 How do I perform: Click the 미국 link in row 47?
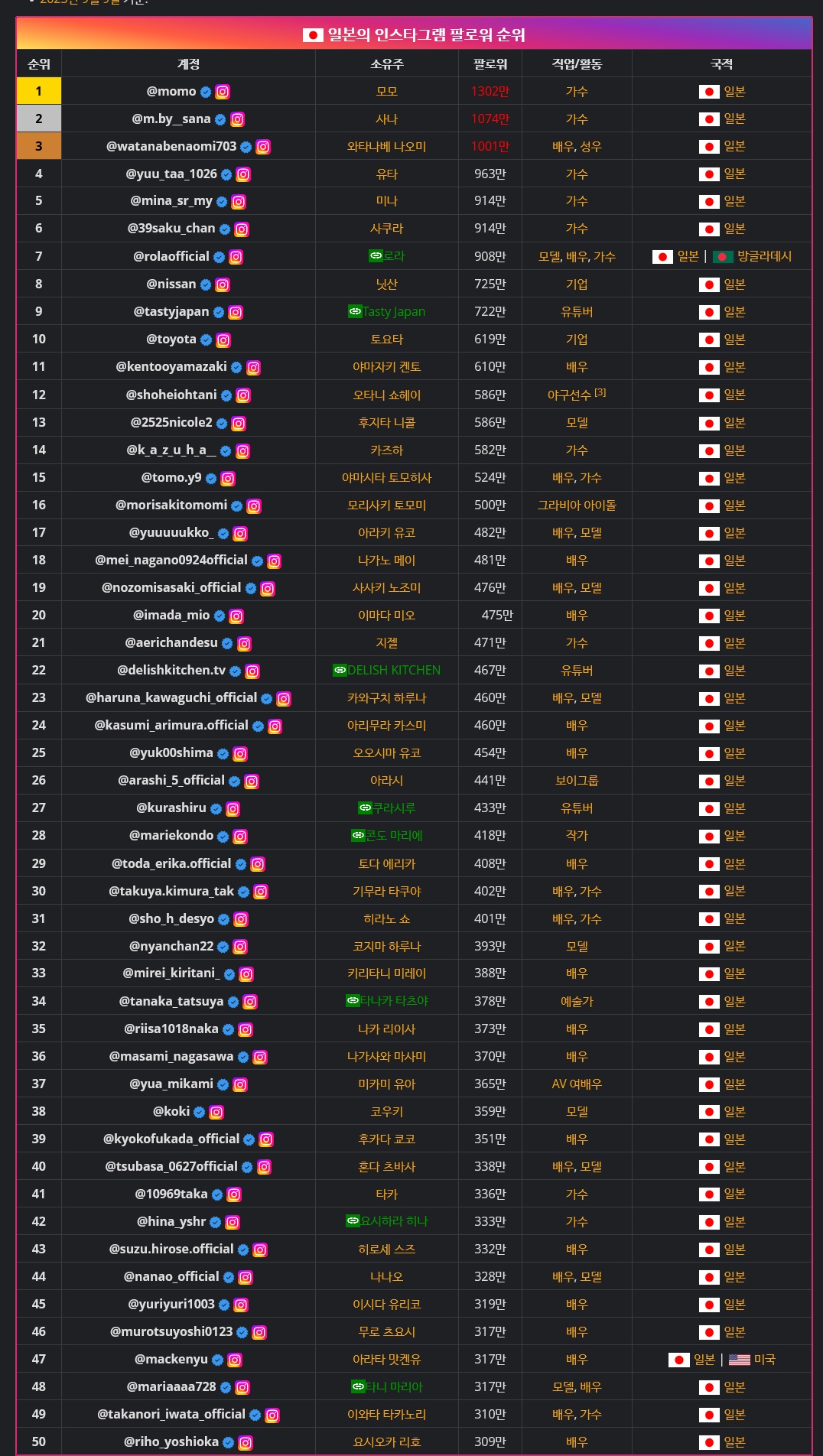pyautogui.click(x=764, y=1360)
